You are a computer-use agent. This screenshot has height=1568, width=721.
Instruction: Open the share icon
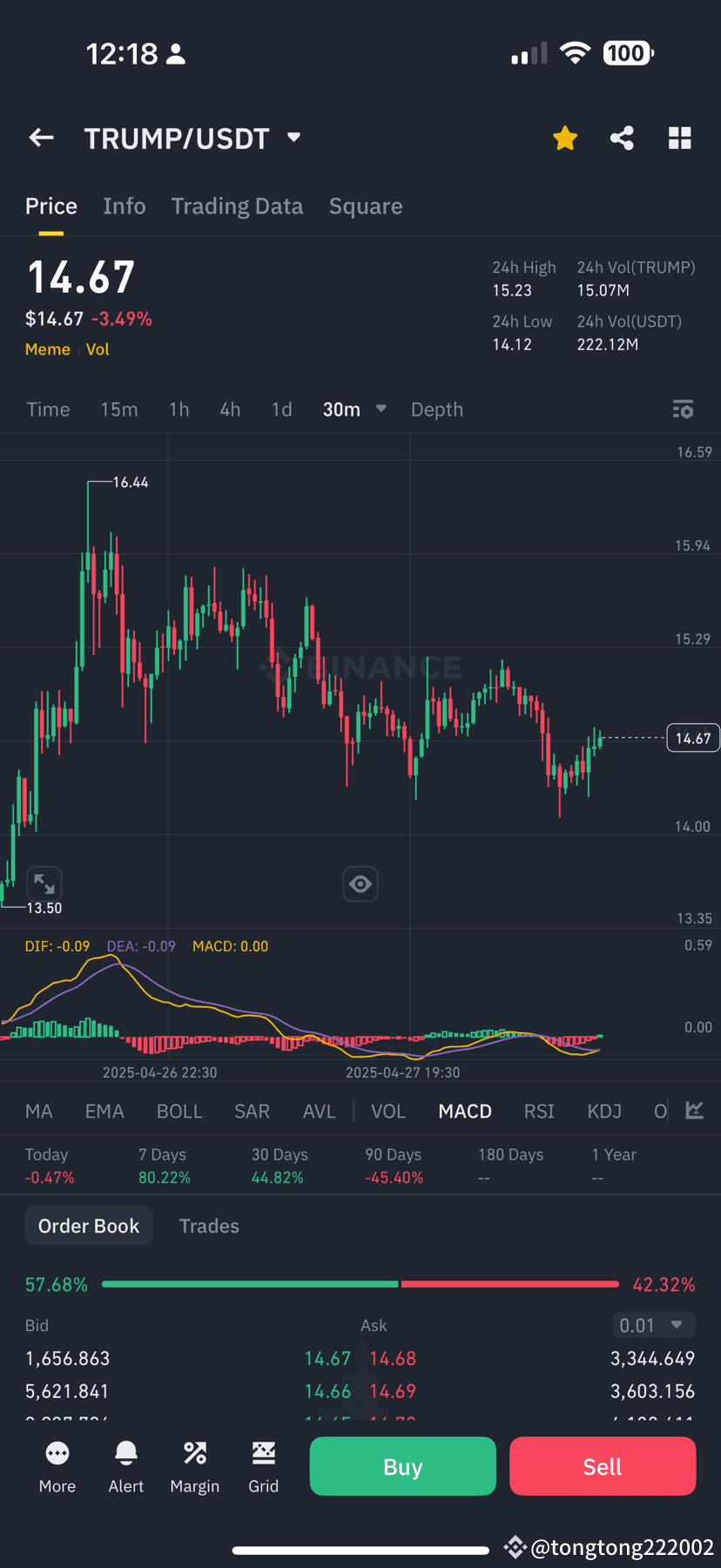click(622, 138)
